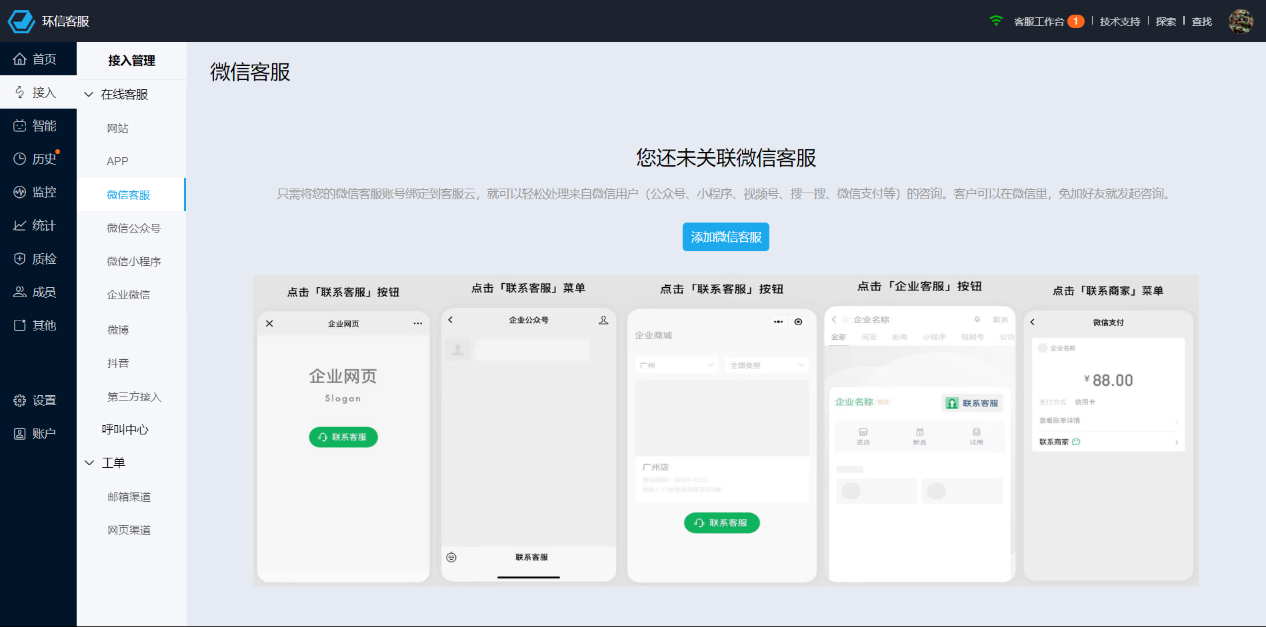1266x627 pixels.
Task: Click the Home (首页) icon in sidebar
Action: click(x=19, y=59)
